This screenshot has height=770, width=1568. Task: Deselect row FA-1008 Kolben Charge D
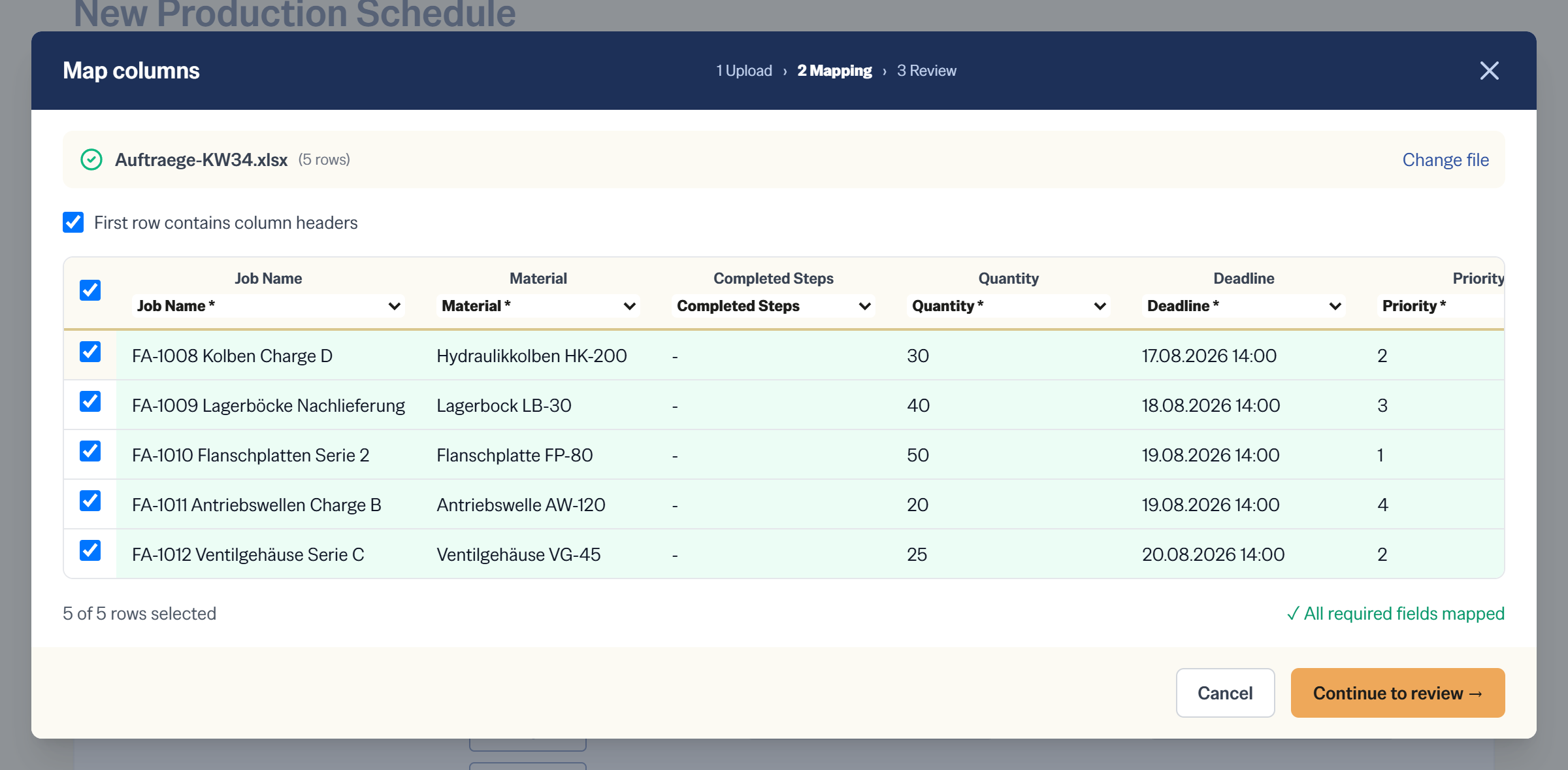pyautogui.click(x=90, y=352)
